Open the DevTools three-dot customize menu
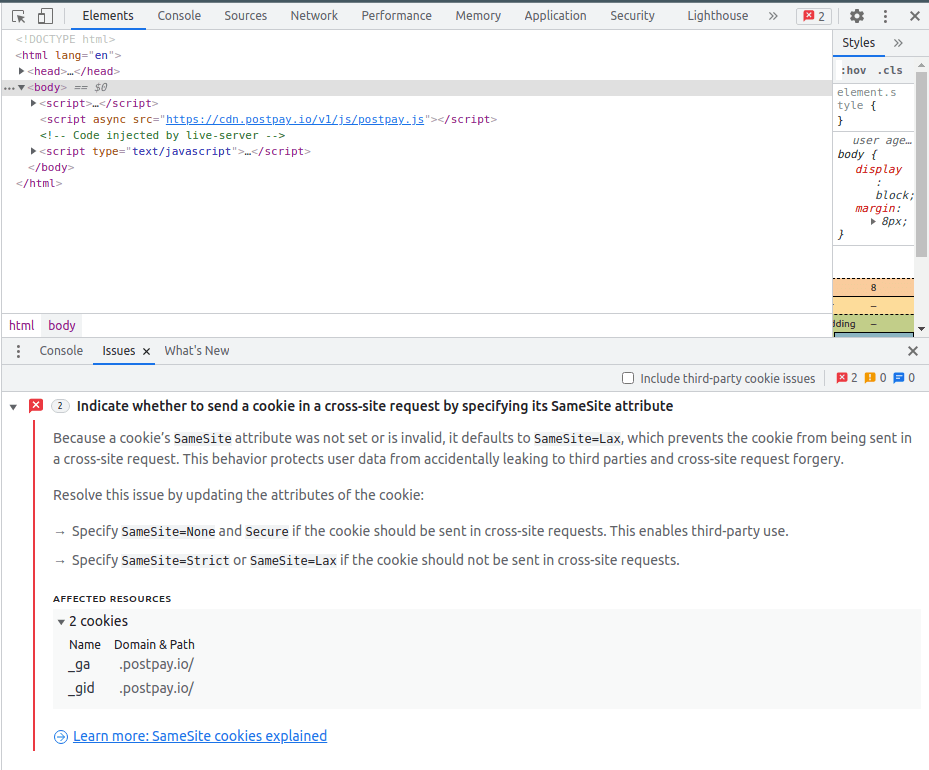Screen dimensions: 929x770 click(x=885, y=16)
